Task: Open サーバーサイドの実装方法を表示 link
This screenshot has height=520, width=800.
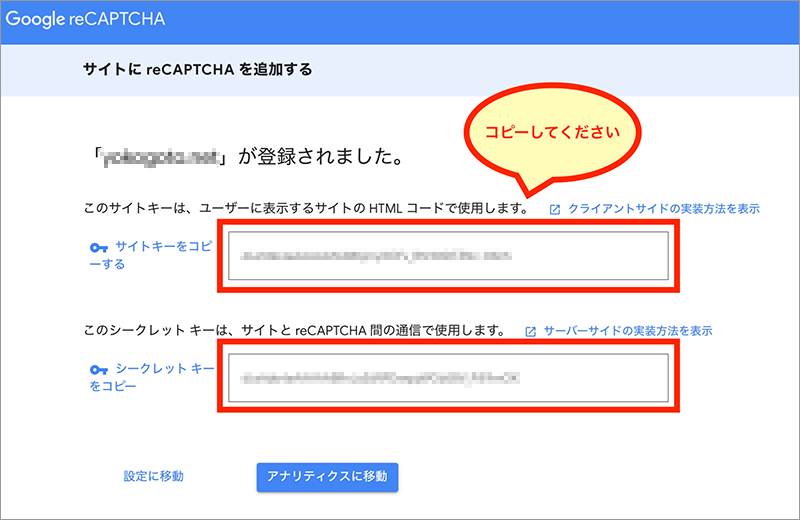Action: (x=628, y=331)
